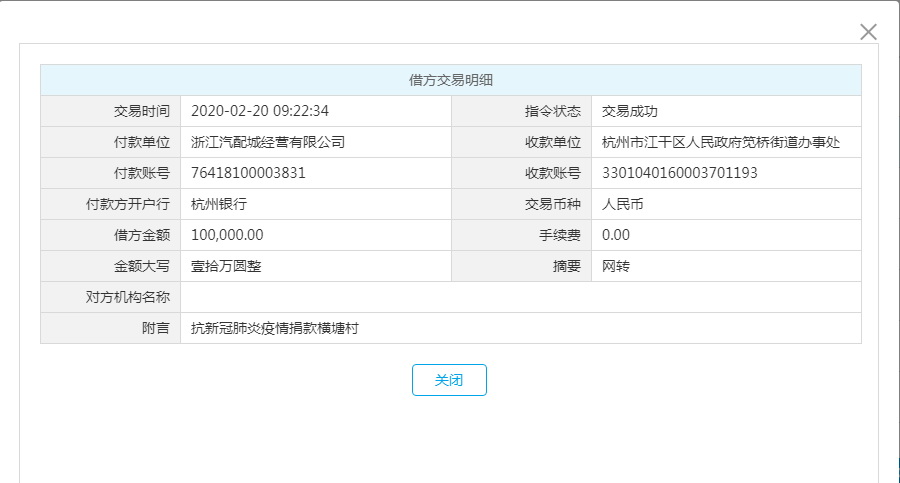Select the debit amount 100,000.00
The width and height of the screenshot is (900, 483).
[227, 235]
